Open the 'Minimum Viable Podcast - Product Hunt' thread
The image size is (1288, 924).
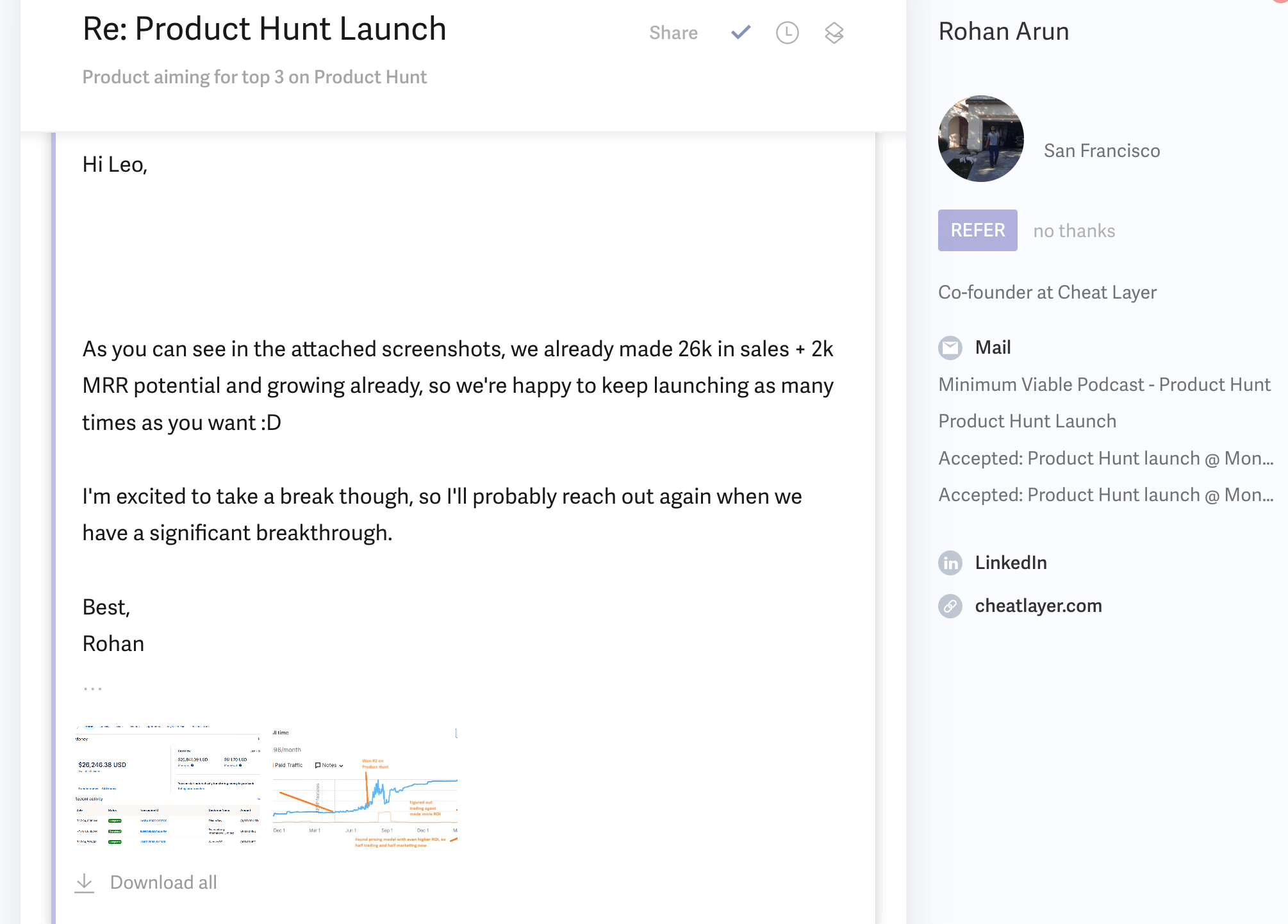(1104, 384)
